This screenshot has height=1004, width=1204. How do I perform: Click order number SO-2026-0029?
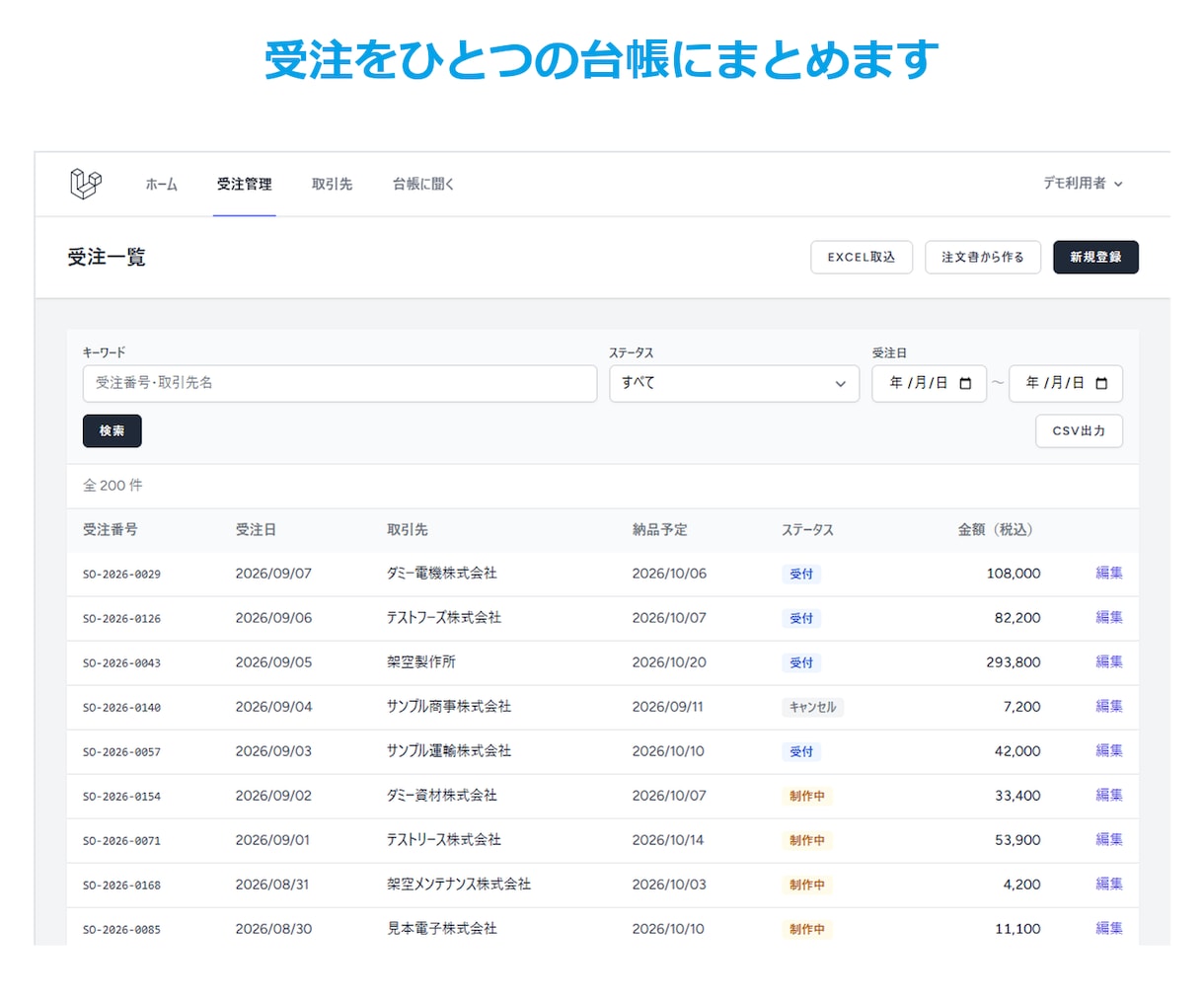[x=121, y=574]
